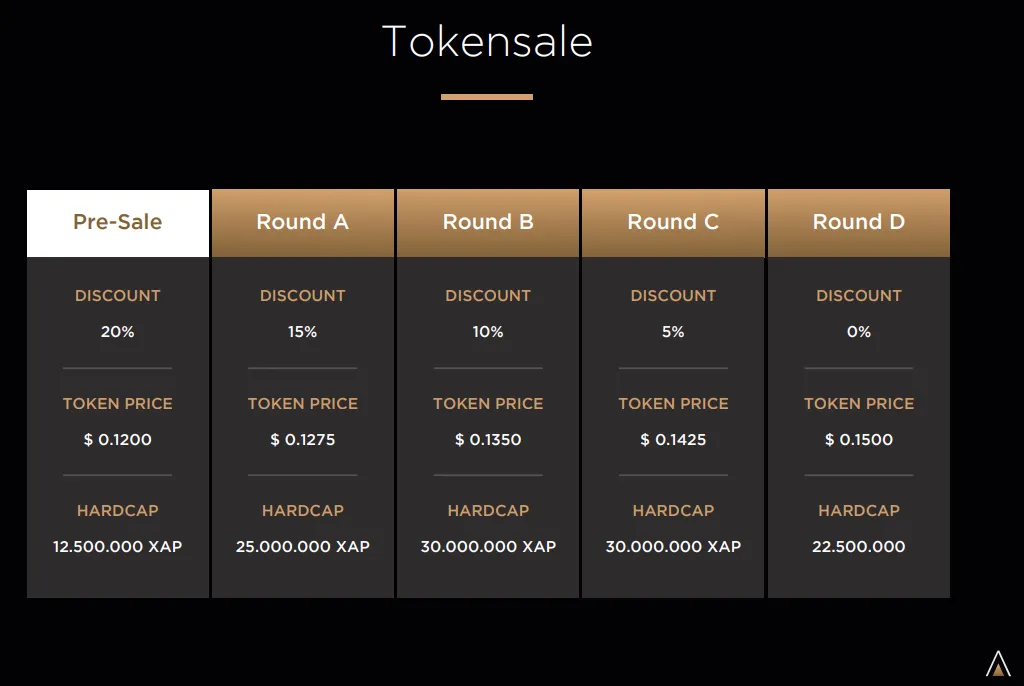Click the $ 0.1275 token price
Screen dimensions: 1024x686
tap(302, 440)
